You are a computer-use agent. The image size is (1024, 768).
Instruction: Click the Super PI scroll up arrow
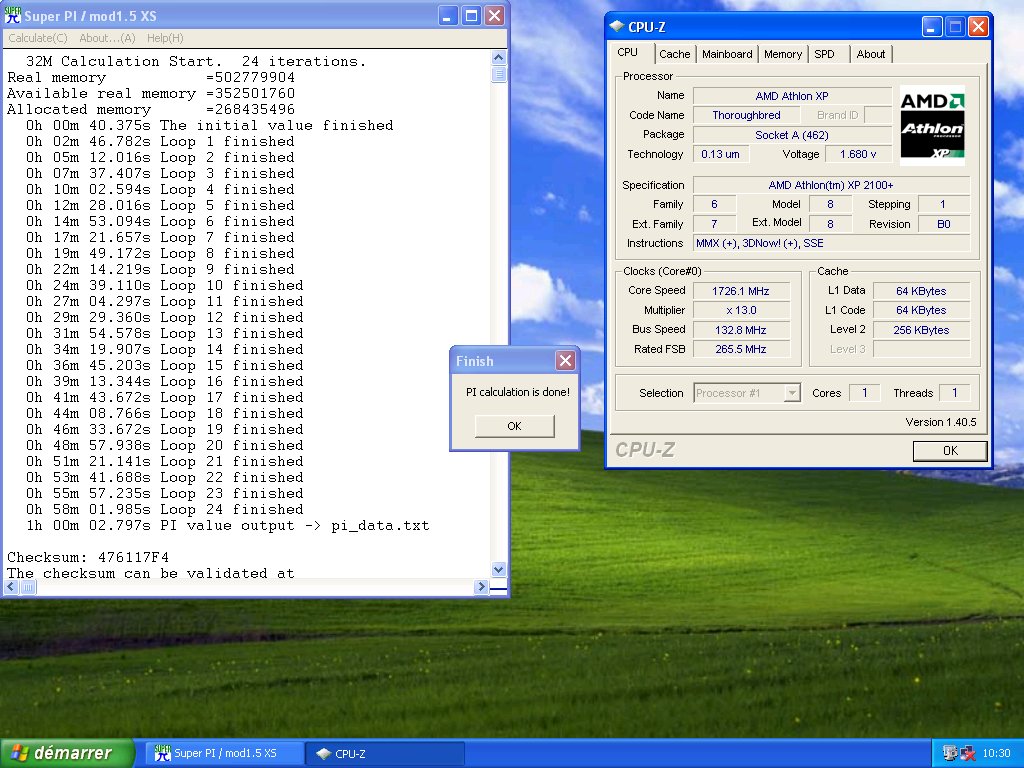pyautogui.click(x=498, y=58)
